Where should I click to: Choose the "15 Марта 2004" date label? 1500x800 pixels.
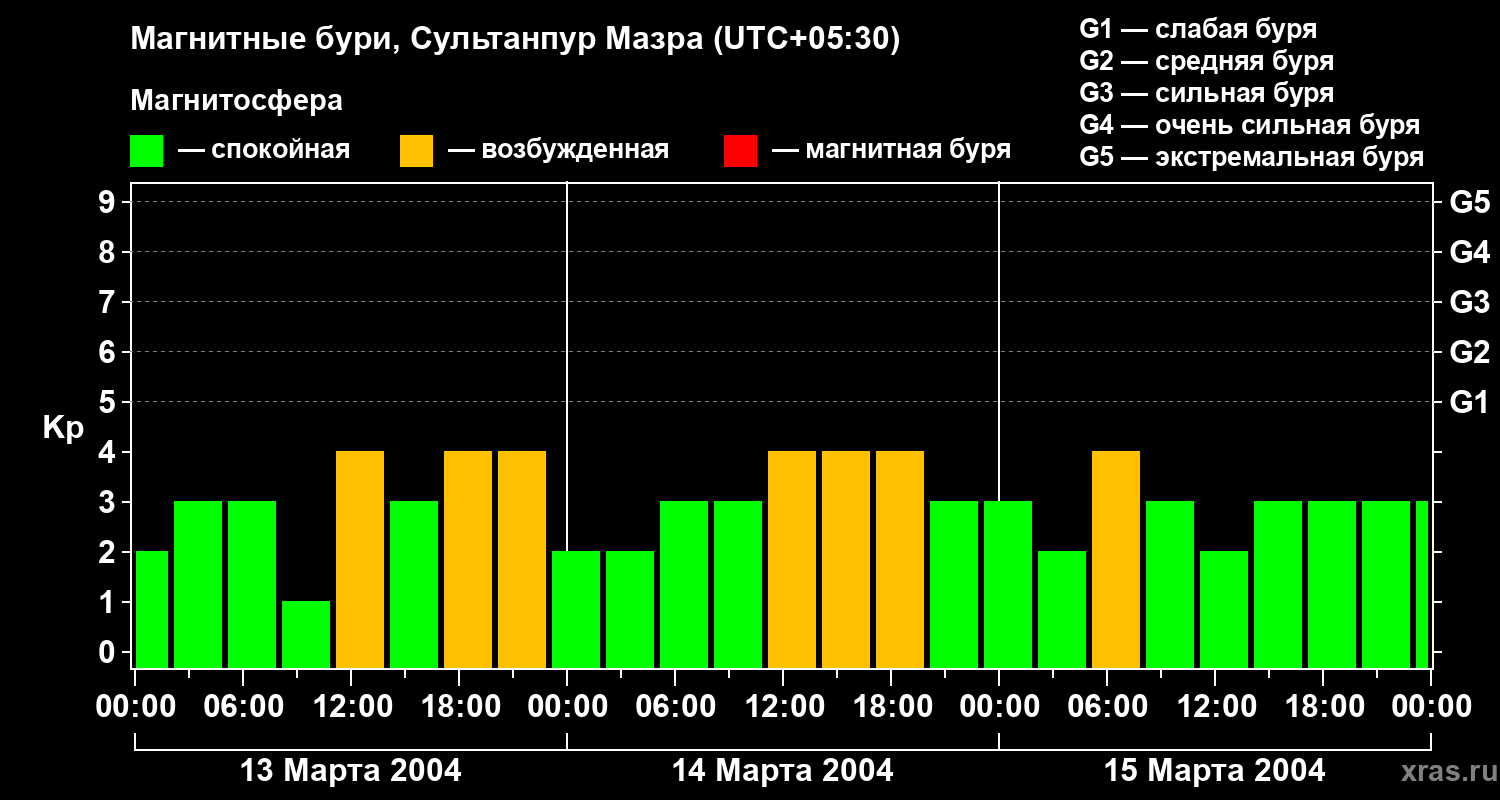pyautogui.click(x=1214, y=771)
